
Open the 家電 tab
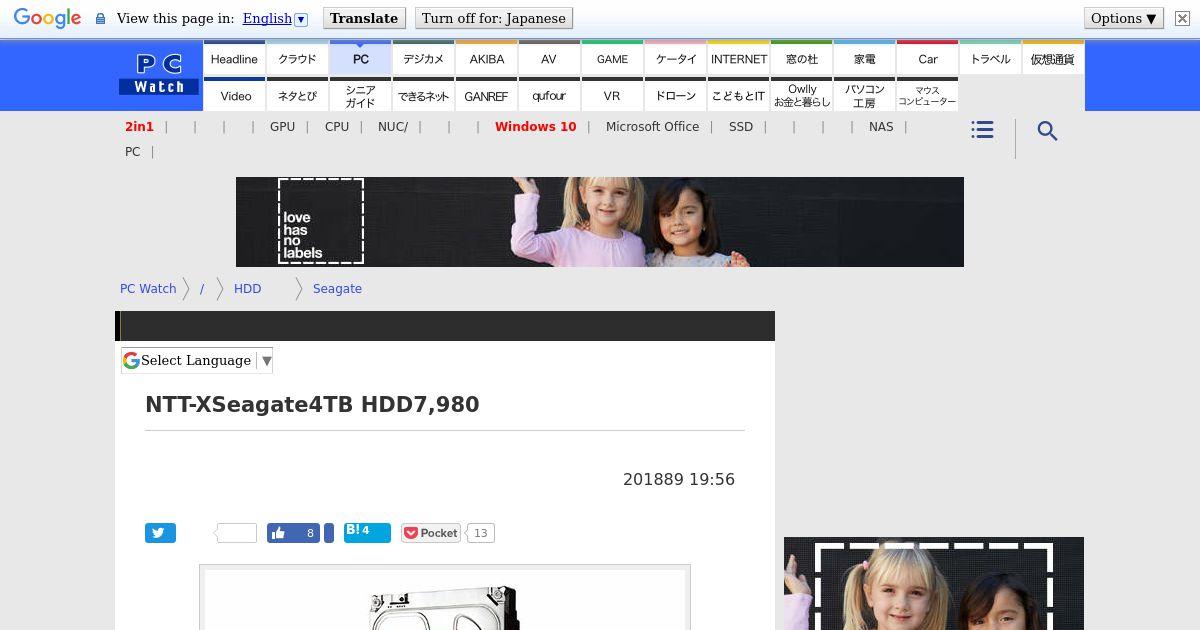(864, 58)
